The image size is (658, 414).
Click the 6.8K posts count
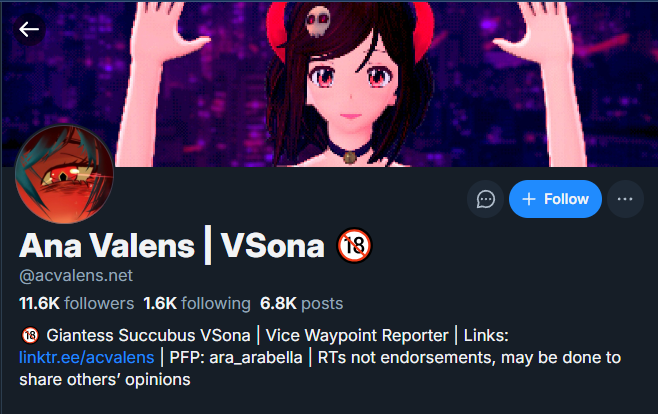[x=301, y=303]
